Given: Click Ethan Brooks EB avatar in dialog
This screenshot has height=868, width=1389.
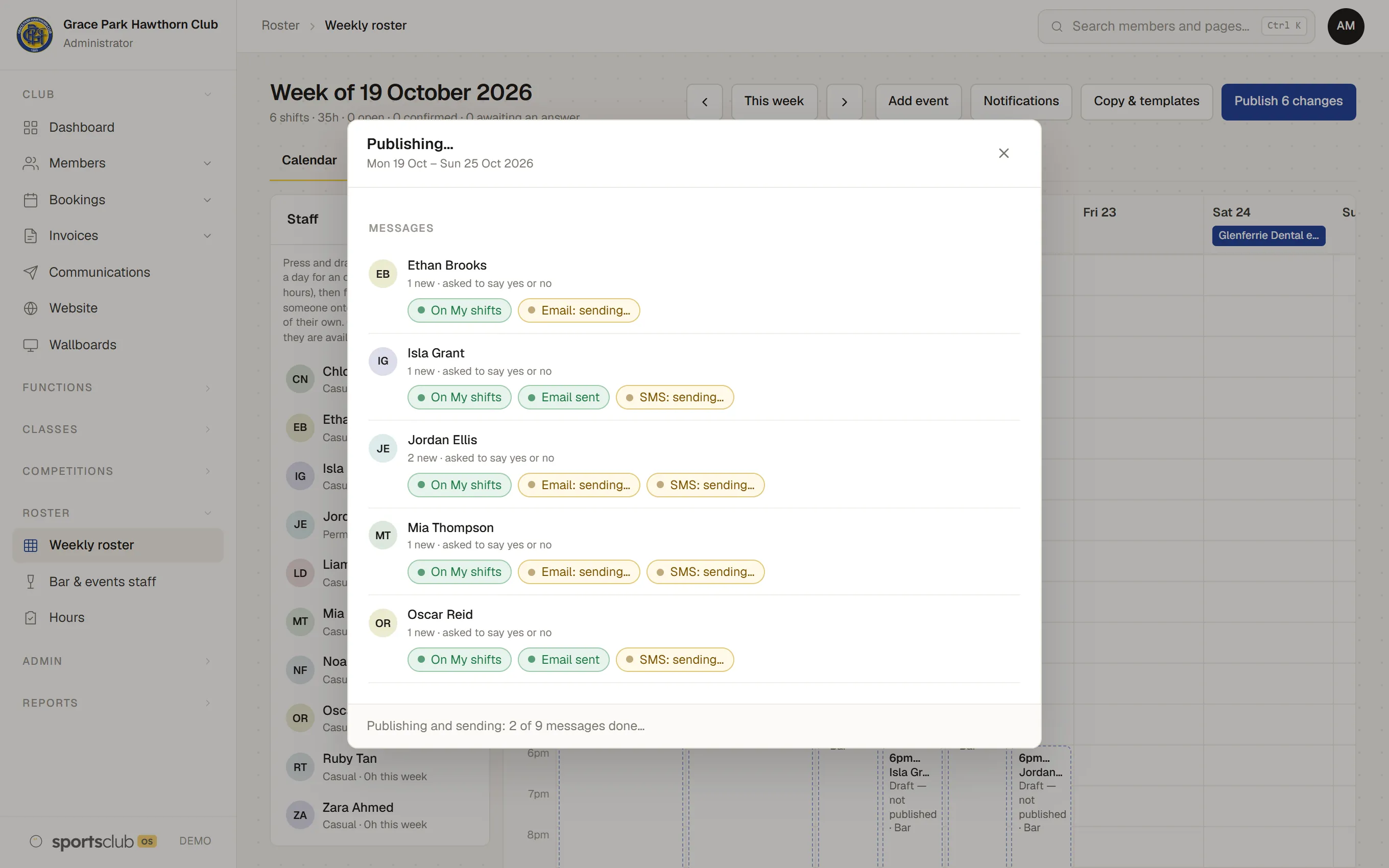Looking at the screenshot, I should 383,274.
